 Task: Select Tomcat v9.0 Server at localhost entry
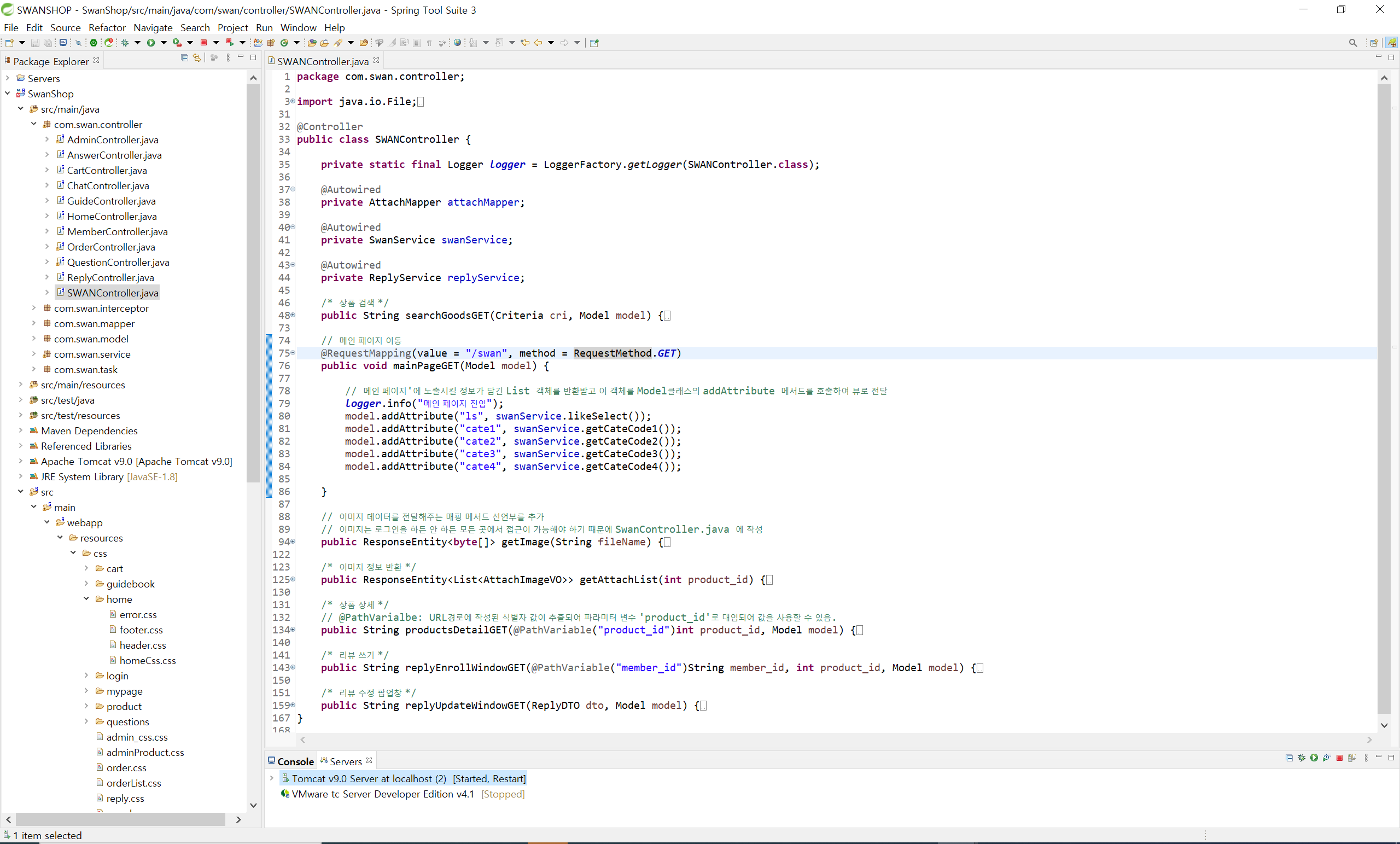pyautogui.click(x=369, y=779)
